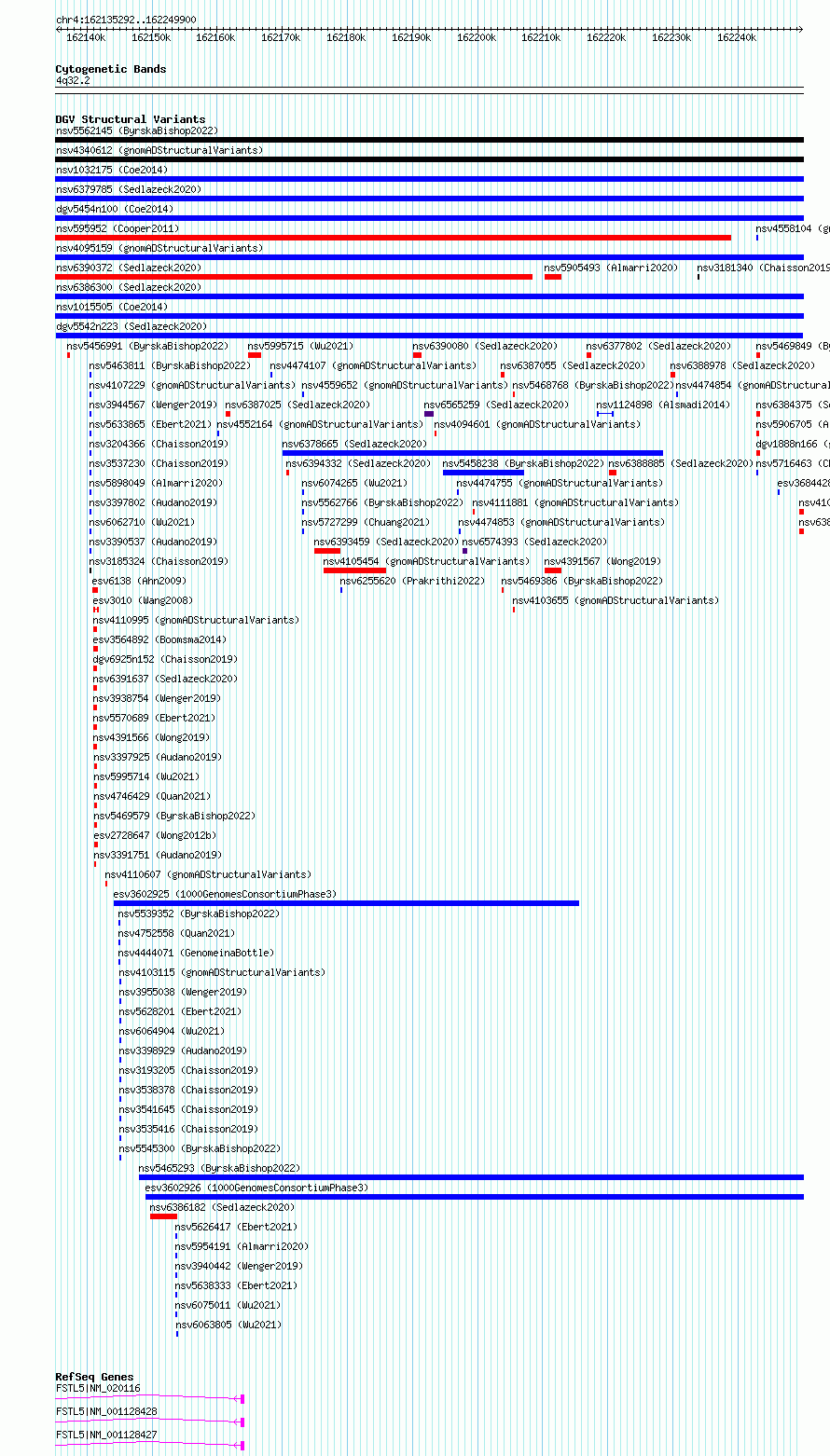830x1456 pixels.
Task: Click the esv3602925 (1000GenomesConsortiumPhase3) label
Action: pos(225,894)
